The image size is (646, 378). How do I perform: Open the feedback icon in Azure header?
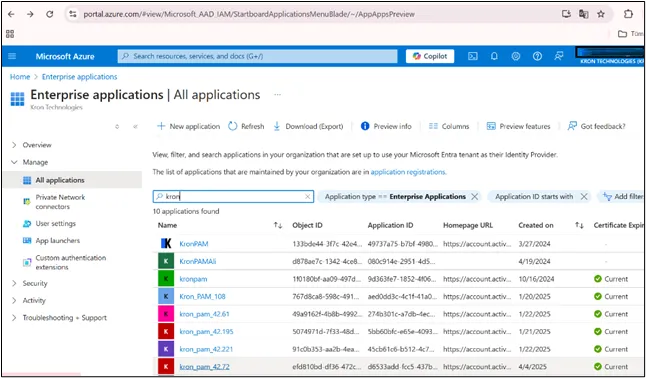pos(559,56)
